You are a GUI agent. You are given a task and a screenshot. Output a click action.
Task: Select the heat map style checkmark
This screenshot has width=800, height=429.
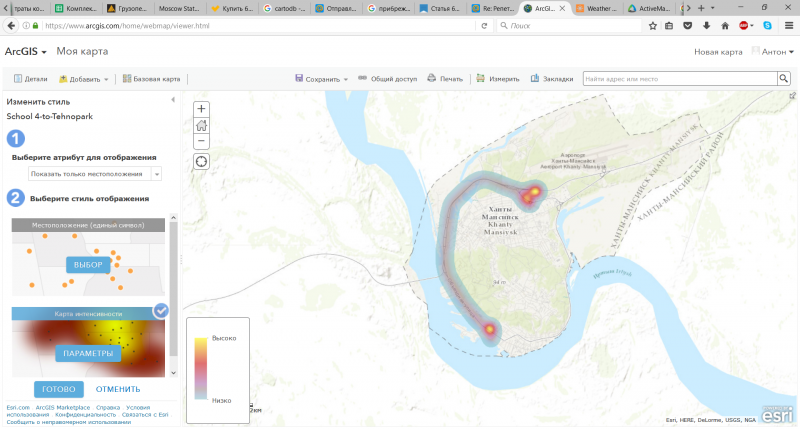point(160,311)
